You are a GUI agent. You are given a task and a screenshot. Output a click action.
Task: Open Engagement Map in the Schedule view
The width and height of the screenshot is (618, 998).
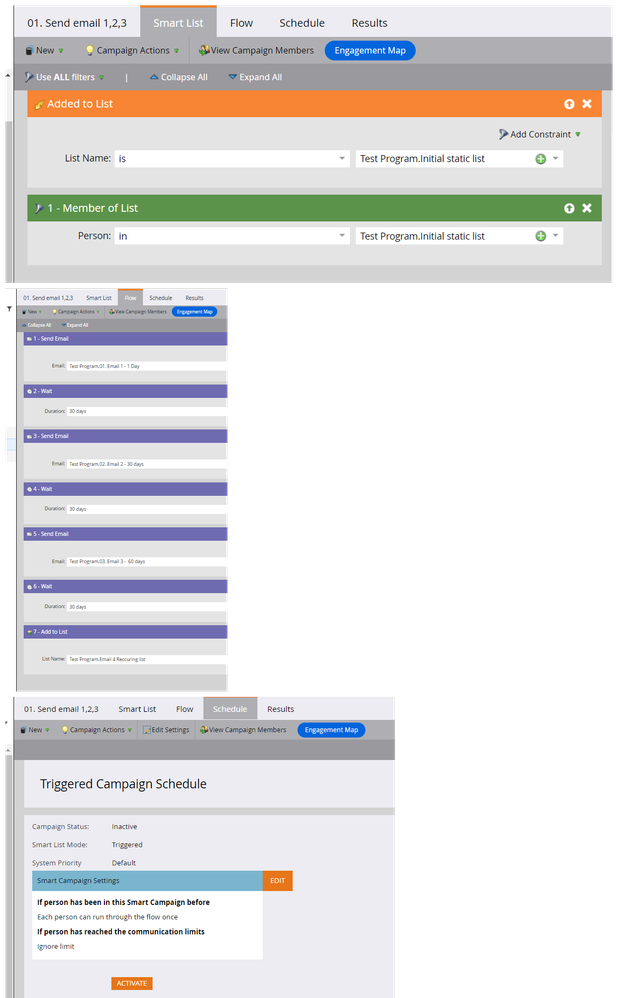coord(331,730)
